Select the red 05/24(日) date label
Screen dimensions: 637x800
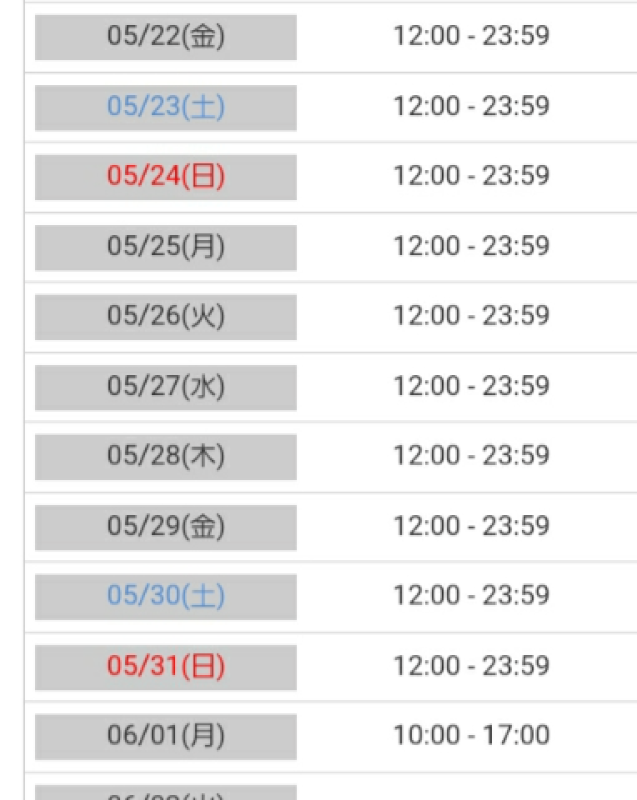166,177
